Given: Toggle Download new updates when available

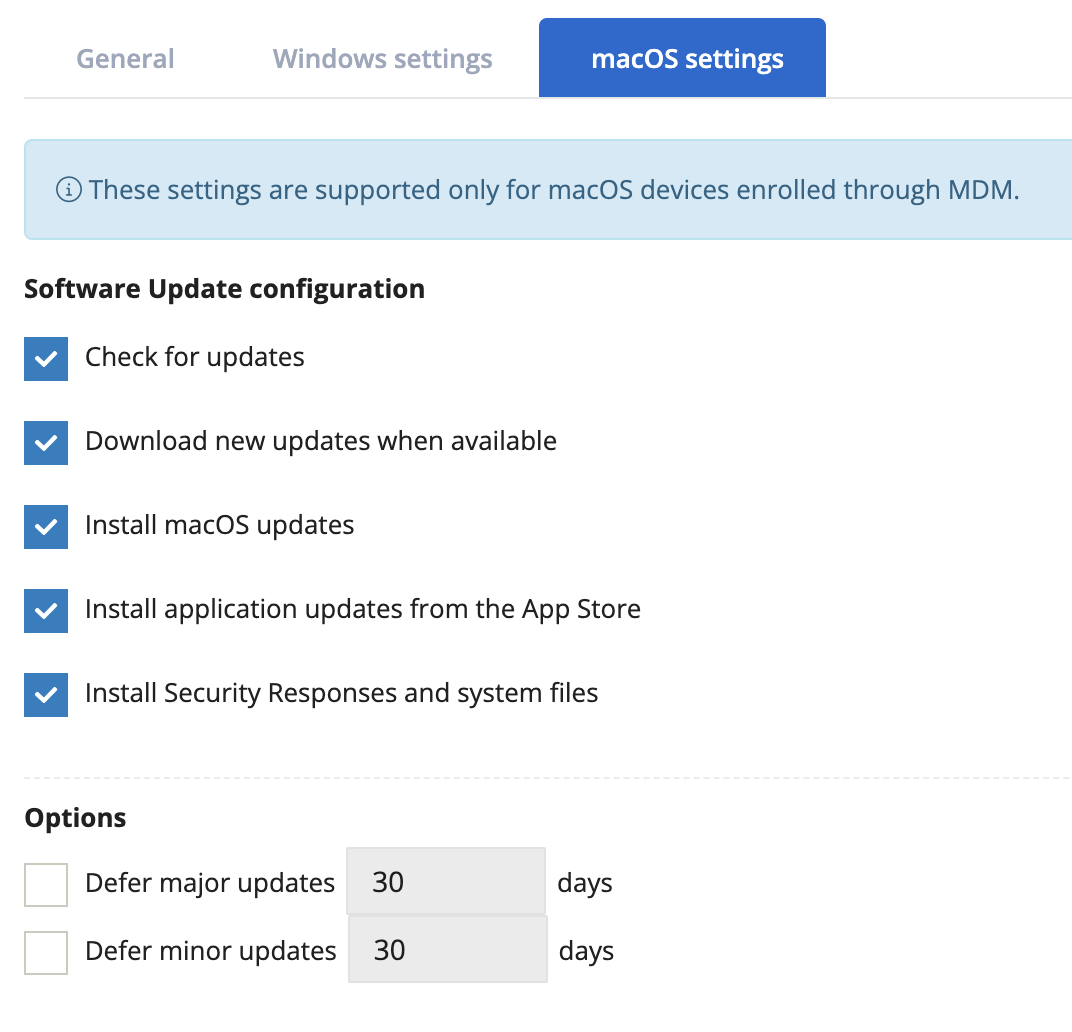Looking at the screenshot, I should pos(46,442).
